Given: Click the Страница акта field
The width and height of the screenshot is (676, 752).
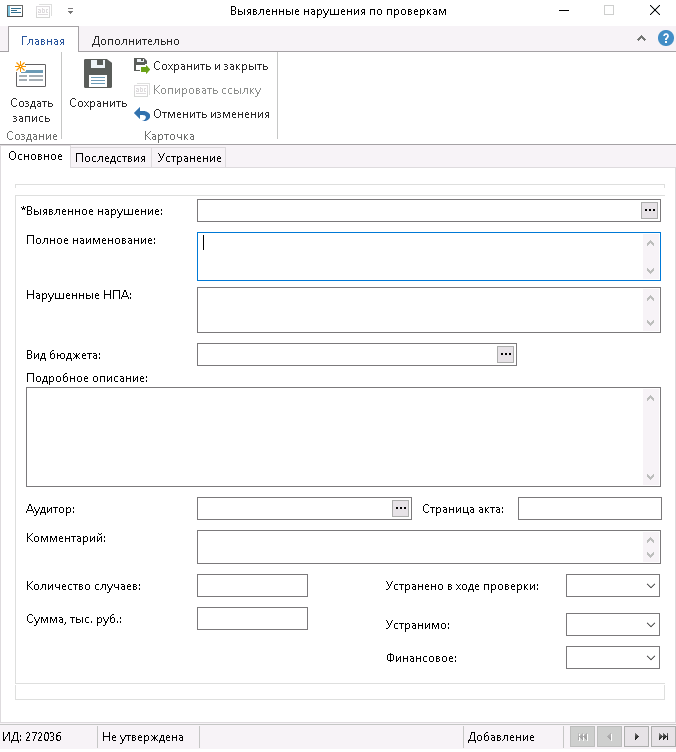Looking at the screenshot, I should tap(590, 508).
